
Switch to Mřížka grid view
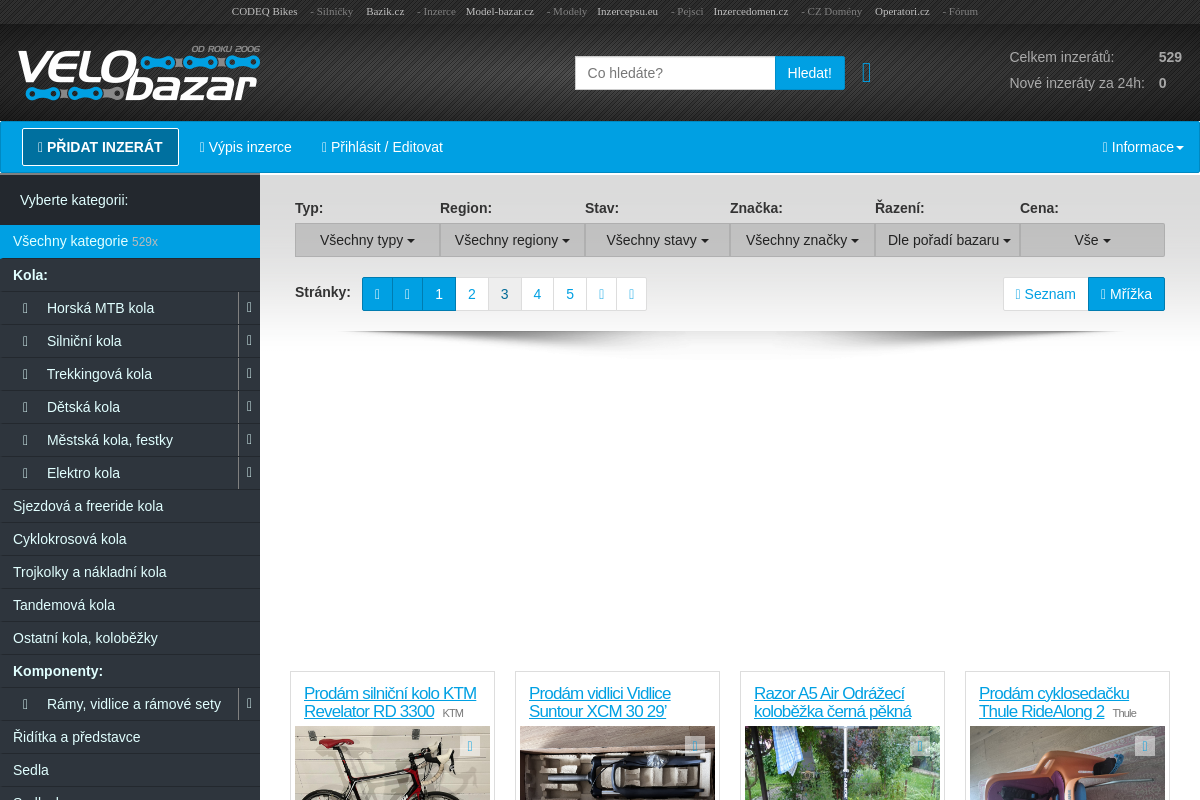(x=1126, y=294)
